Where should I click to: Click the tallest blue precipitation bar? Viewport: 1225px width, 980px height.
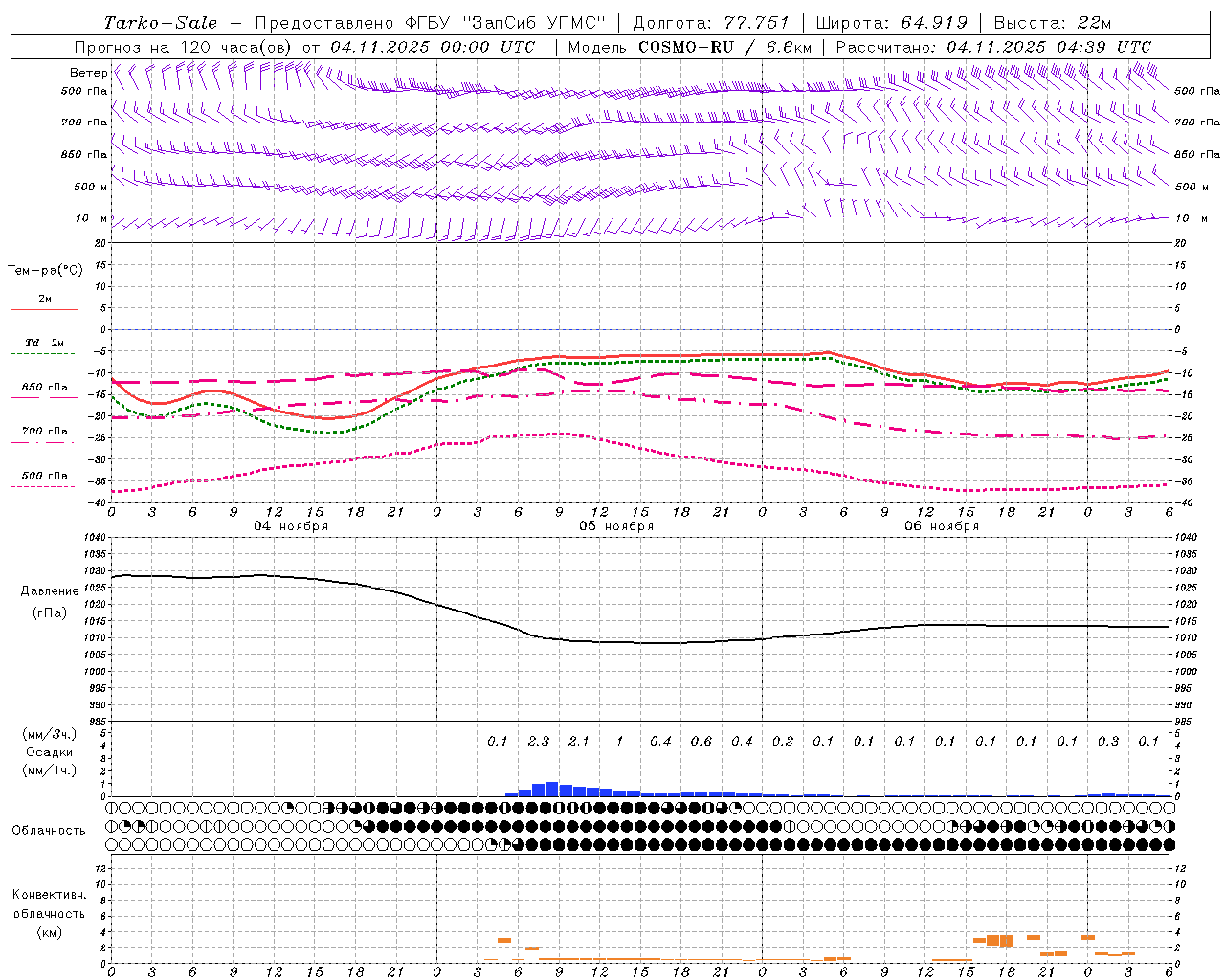(552, 789)
